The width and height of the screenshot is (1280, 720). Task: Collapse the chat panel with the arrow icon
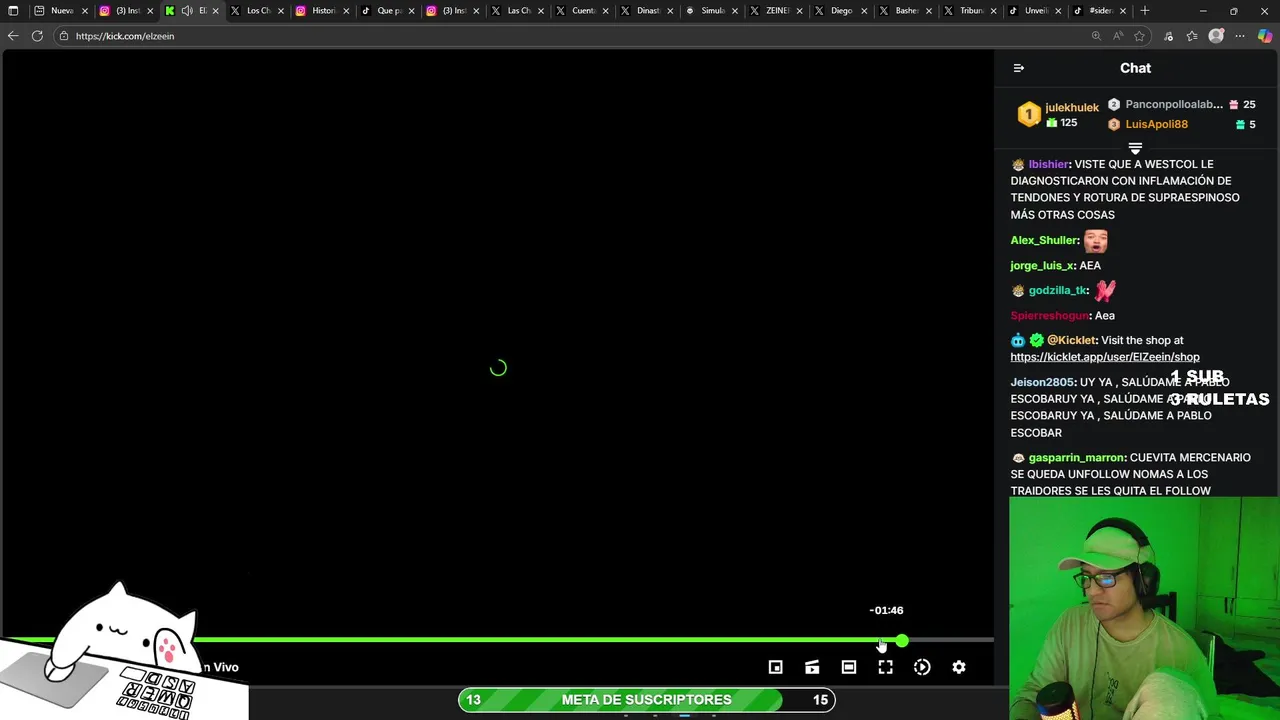tap(1018, 68)
